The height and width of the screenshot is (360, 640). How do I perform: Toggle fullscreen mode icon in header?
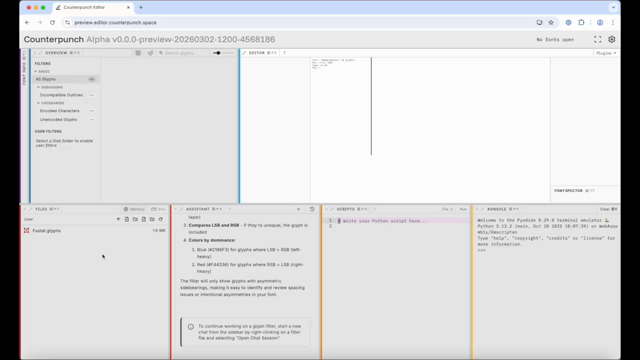coord(598,40)
